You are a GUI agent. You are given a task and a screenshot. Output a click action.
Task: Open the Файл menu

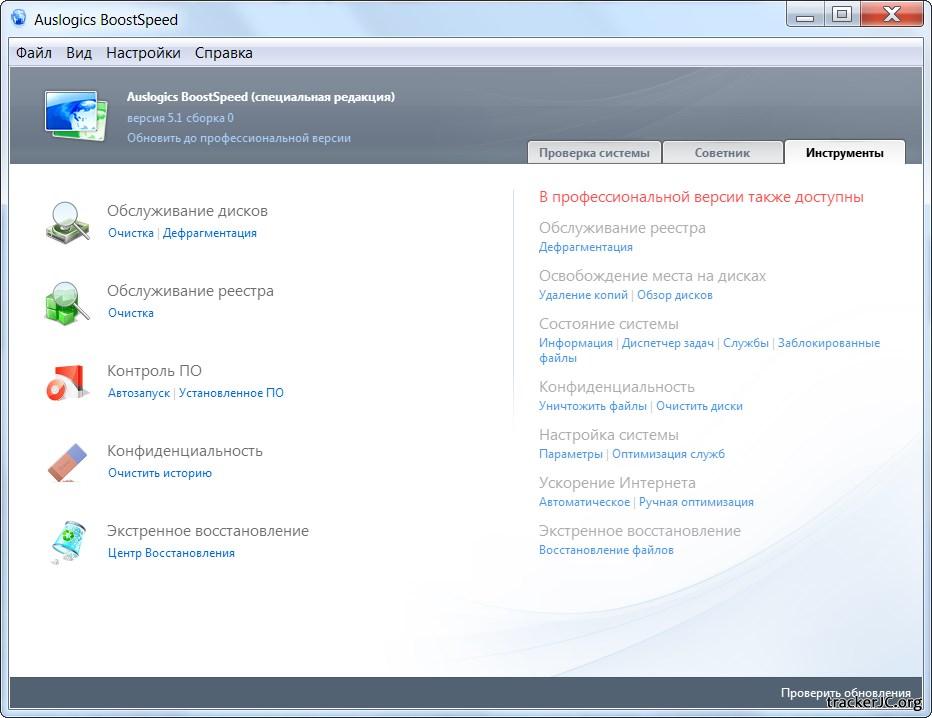[x=34, y=53]
